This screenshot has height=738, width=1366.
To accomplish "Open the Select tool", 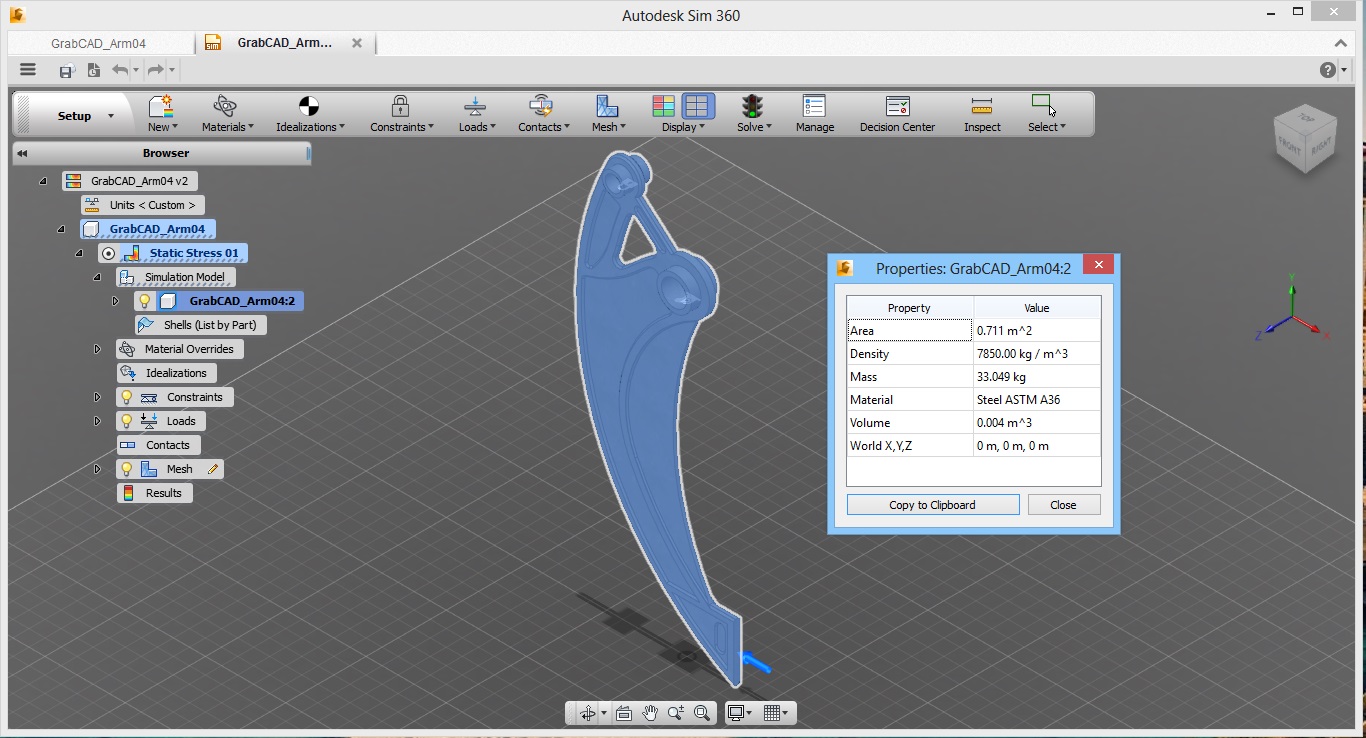I will pyautogui.click(x=1045, y=114).
